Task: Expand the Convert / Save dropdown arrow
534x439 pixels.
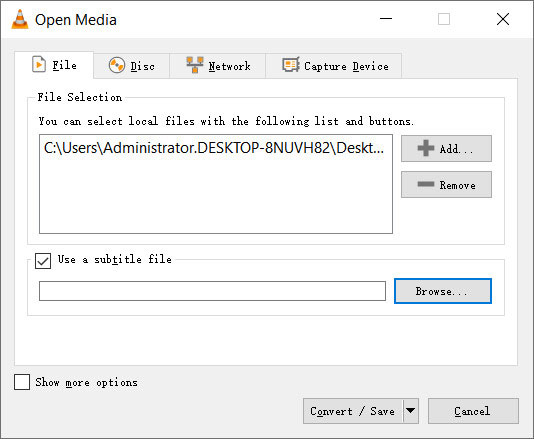Action: pyautogui.click(x=411, y=411)
